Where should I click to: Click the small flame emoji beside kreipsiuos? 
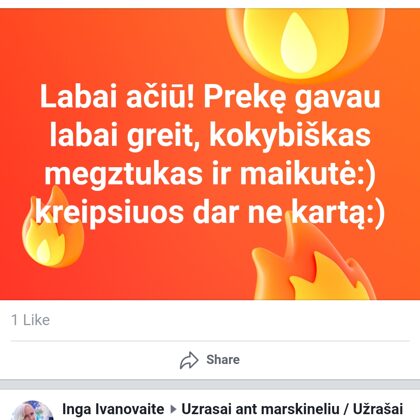tap(52, 228)
